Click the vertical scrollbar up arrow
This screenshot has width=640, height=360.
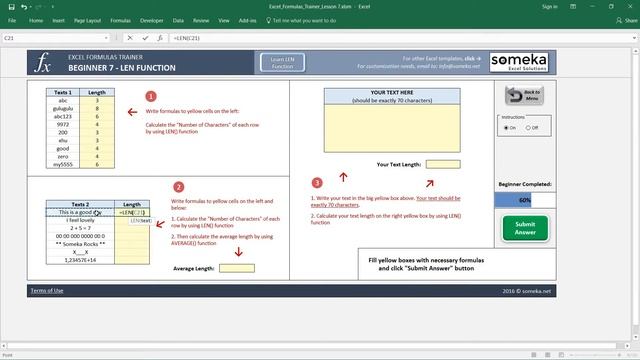pyautogui.click(x=635, y=51)
